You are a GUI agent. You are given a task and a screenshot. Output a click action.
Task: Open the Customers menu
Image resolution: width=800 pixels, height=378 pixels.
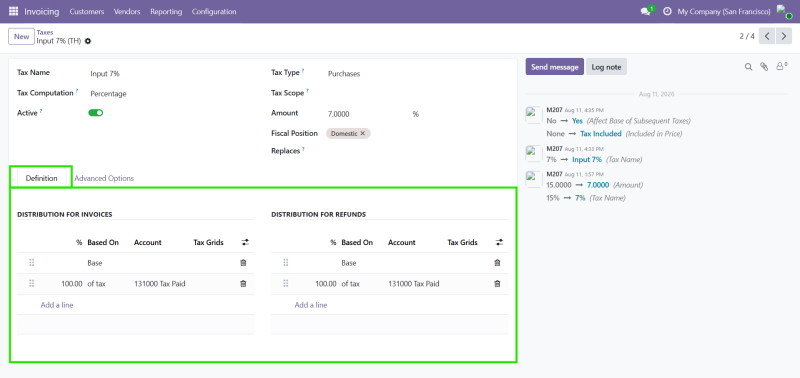tap(87, 11)
